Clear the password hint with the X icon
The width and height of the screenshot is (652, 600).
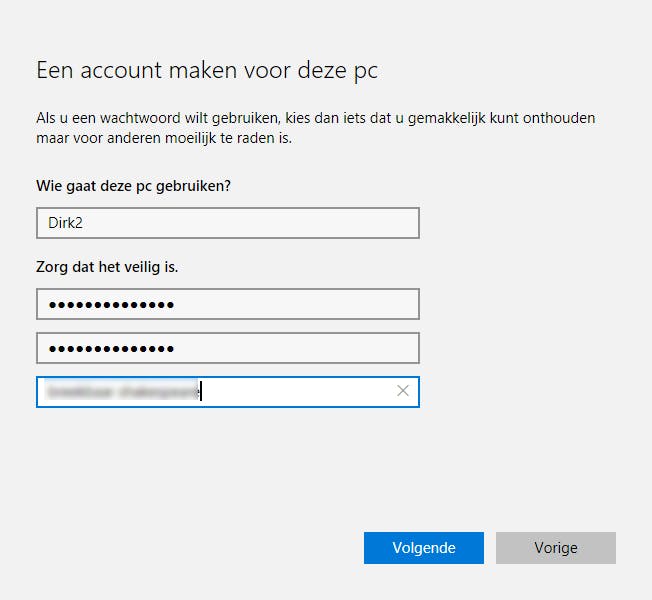tap(403, 391)
